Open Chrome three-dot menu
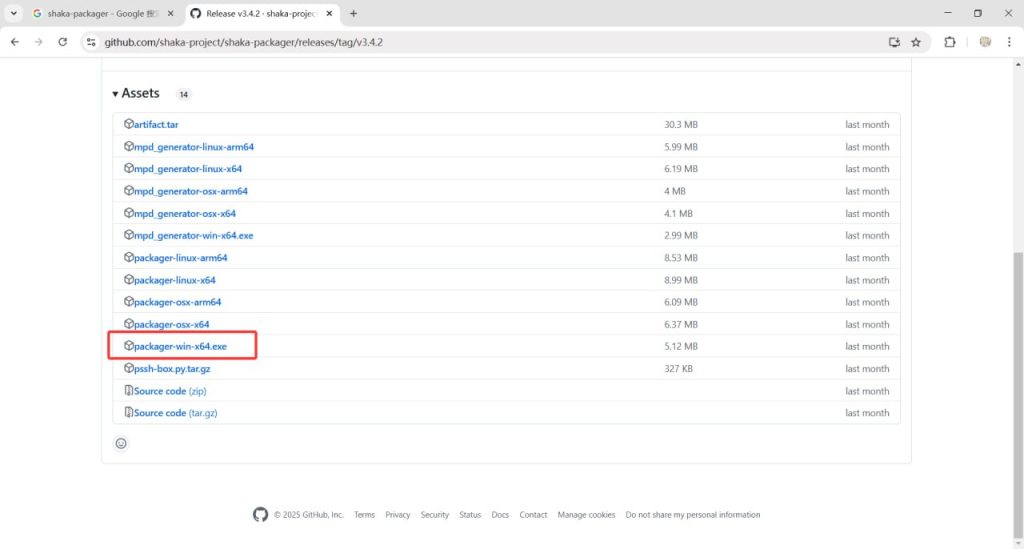1024x549 pixels. tap(1009, 42)
